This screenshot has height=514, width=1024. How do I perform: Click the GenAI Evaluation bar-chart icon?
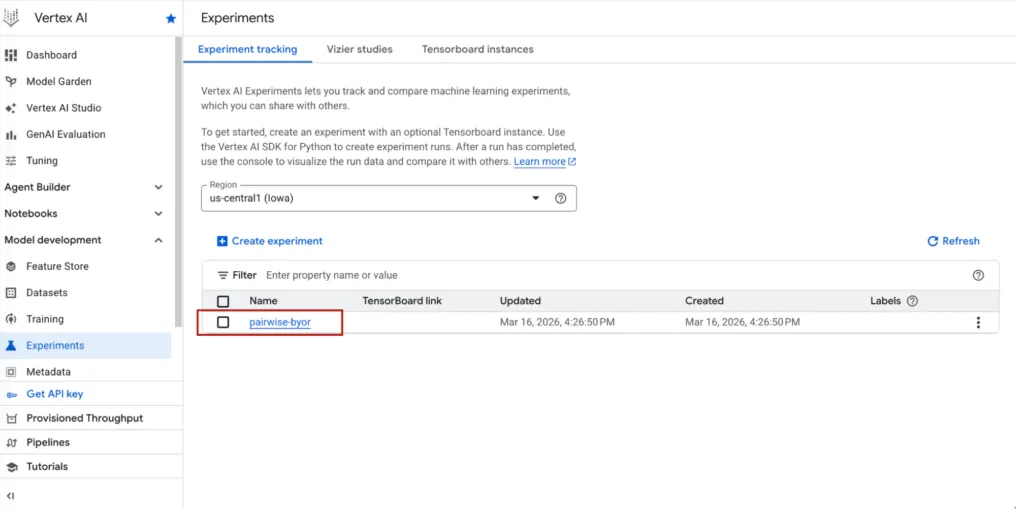[x=11, y=135]
